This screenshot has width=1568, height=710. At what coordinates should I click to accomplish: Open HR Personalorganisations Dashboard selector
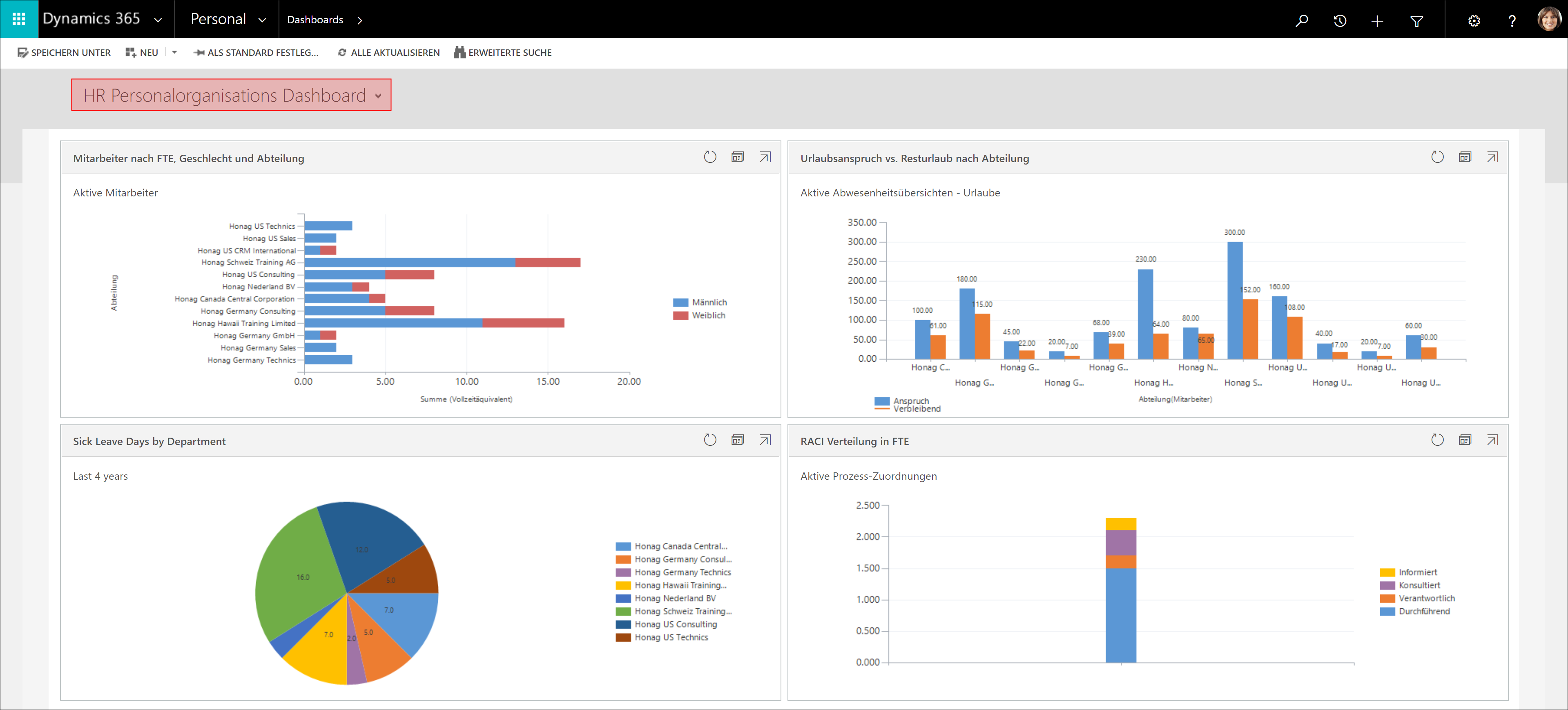pyautogui.click(x=231, y=95)
